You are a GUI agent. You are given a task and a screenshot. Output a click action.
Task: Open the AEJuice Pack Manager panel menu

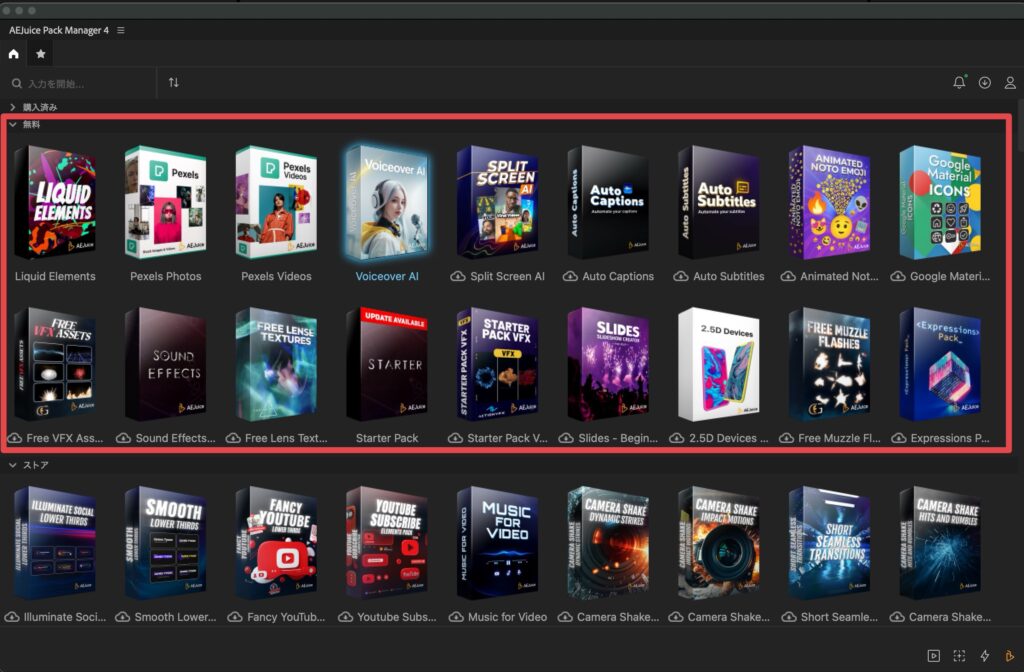point(121,30)
